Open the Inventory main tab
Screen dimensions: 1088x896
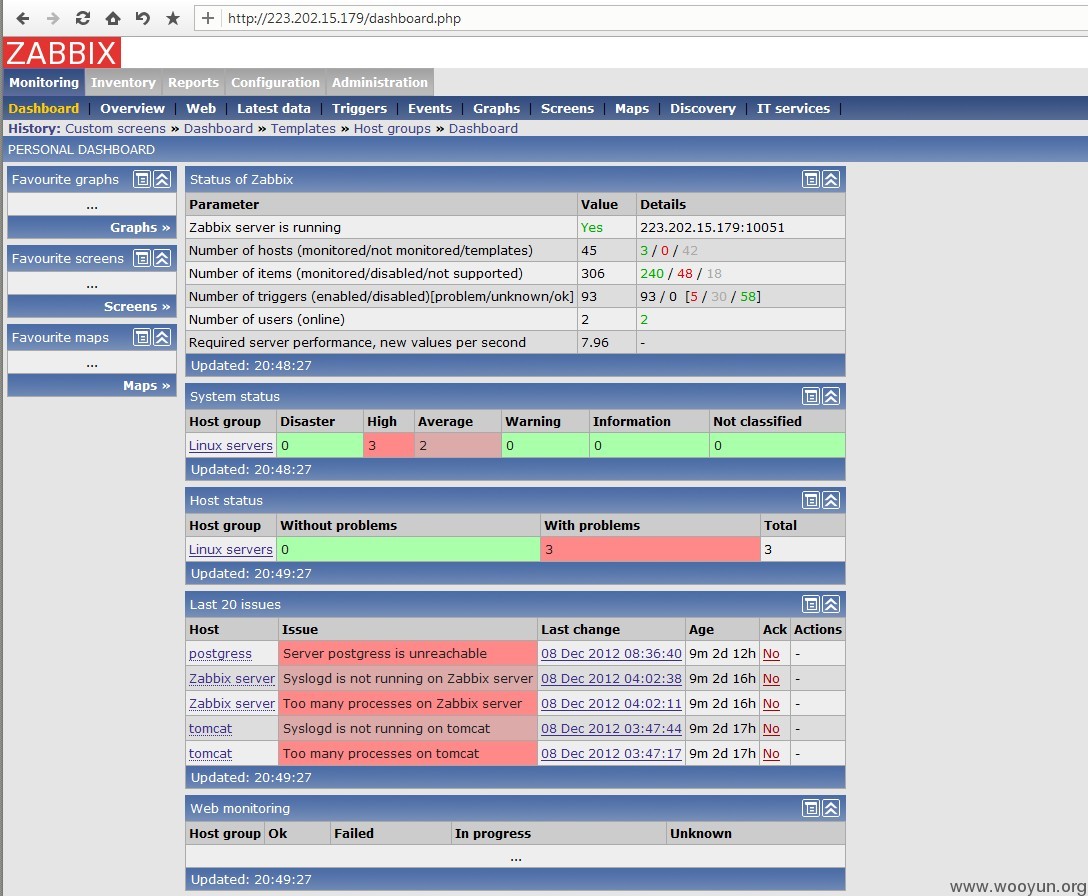pos(123,82)
